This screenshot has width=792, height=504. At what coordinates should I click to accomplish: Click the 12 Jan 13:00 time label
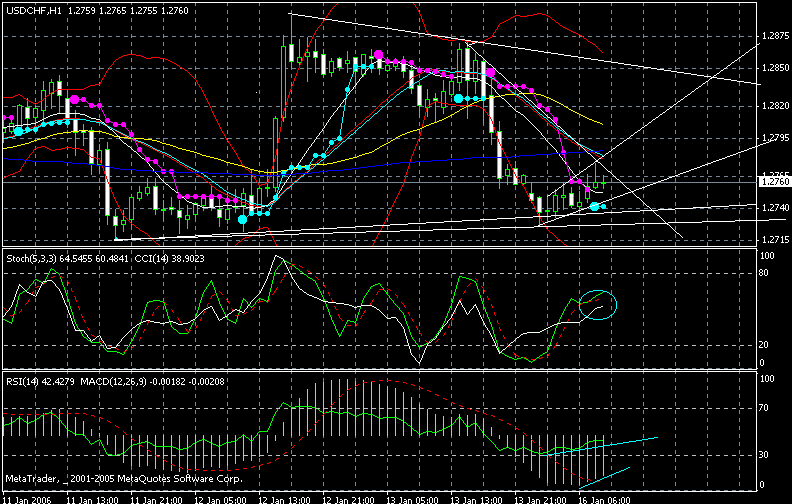coord(285,500)
